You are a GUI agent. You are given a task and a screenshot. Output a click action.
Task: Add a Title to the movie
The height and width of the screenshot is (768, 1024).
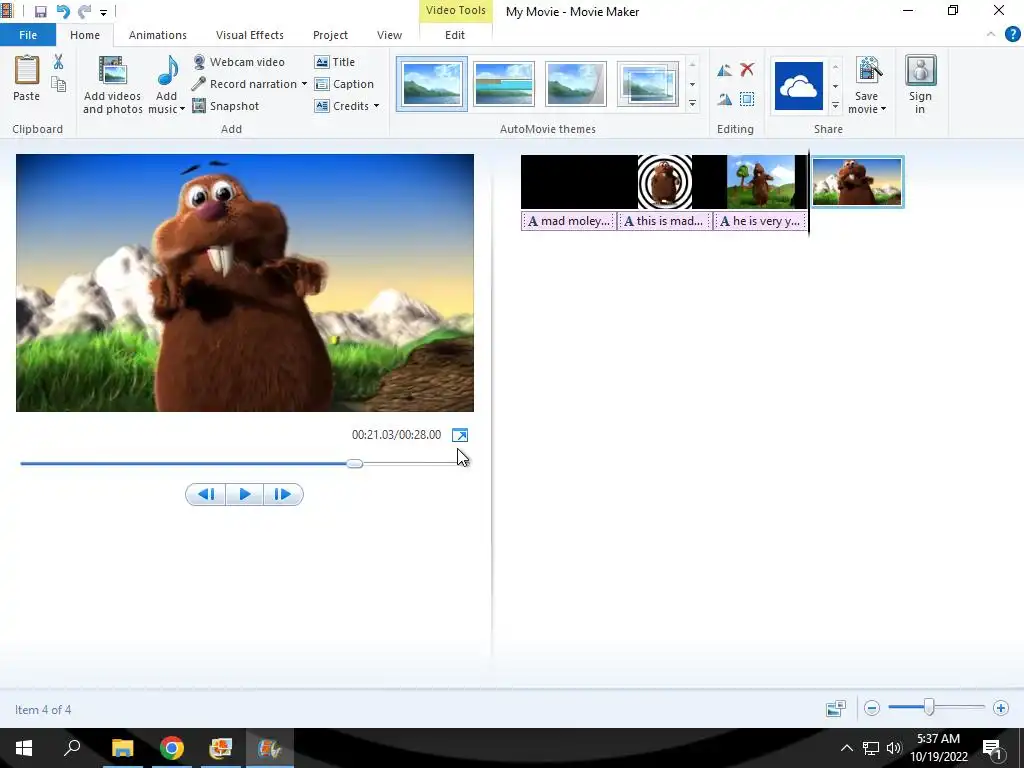click(x=335, y=62)
